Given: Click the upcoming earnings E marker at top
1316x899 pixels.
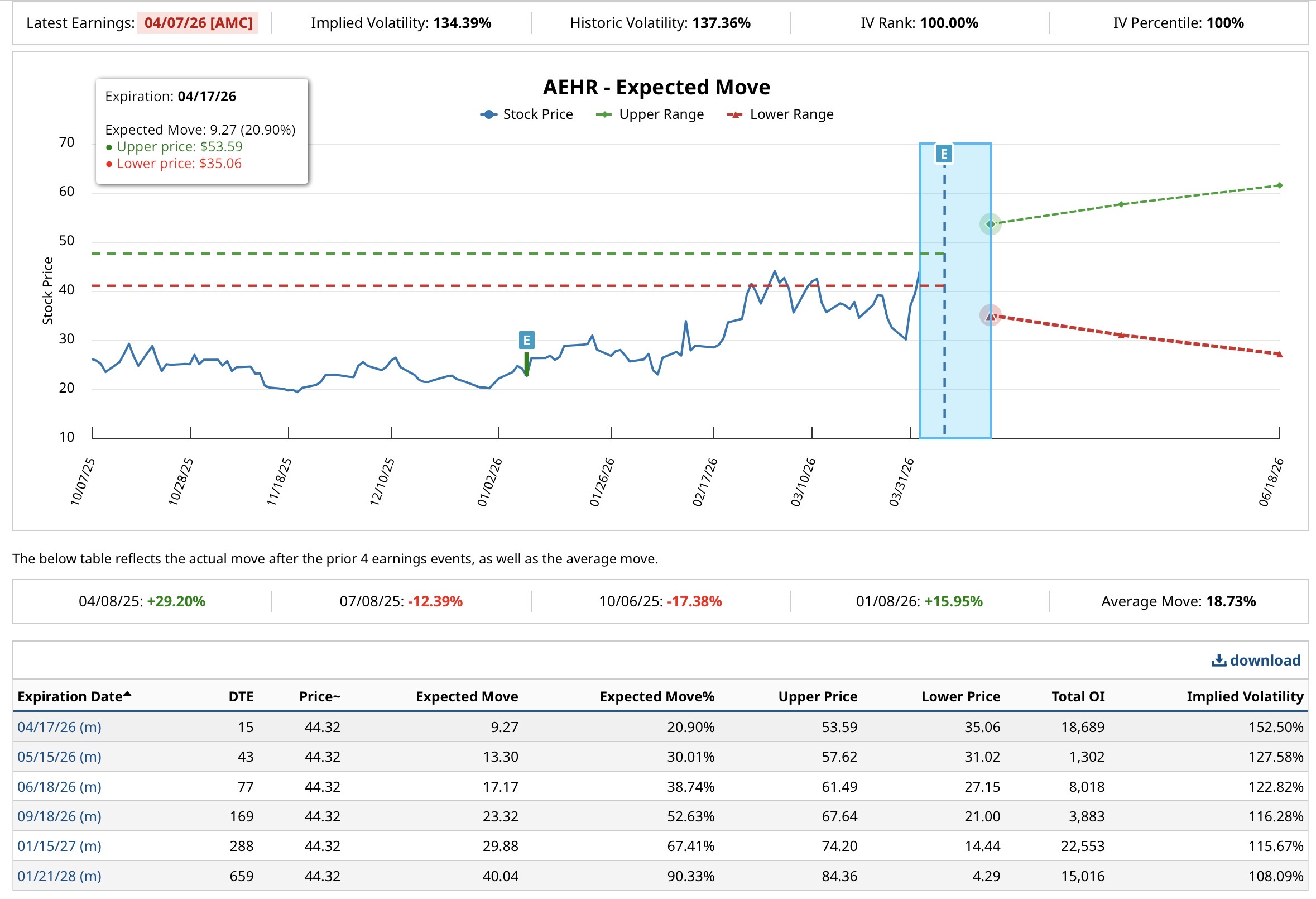Looking at the screenshot, I should click(x=943, y=154).
